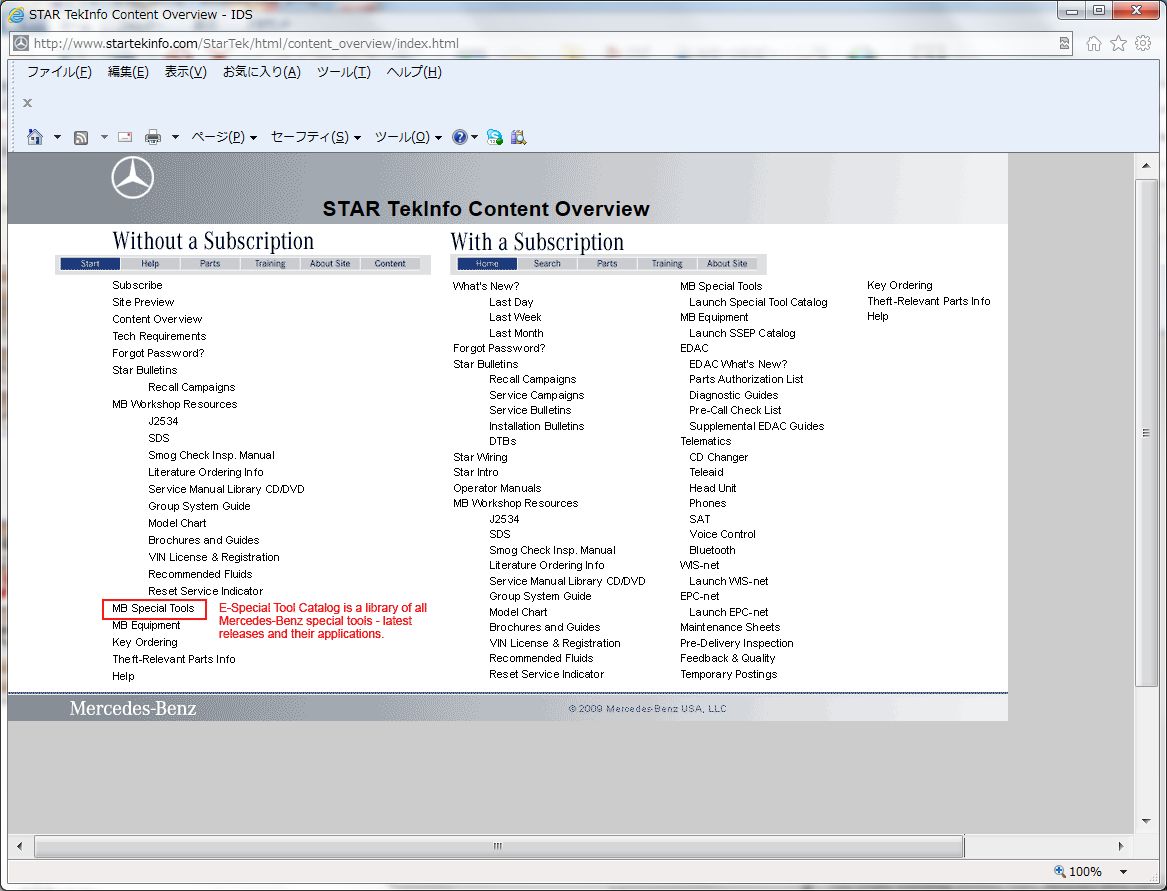1167x891 pixels.
Task: Open Launch EPC-net link
Action: click(728, 613)
